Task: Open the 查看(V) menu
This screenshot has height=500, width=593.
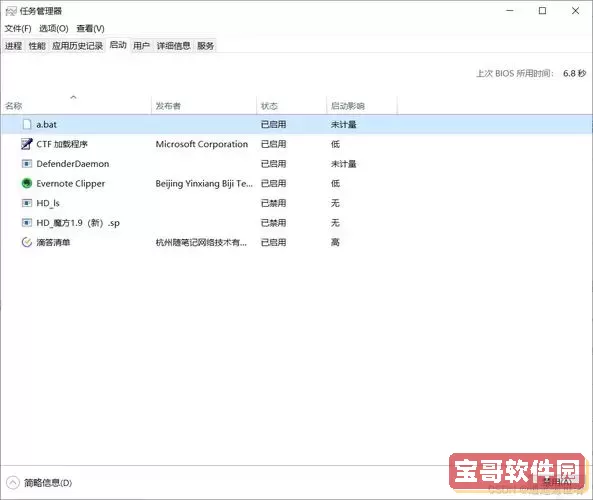Action: pos(90,28)
